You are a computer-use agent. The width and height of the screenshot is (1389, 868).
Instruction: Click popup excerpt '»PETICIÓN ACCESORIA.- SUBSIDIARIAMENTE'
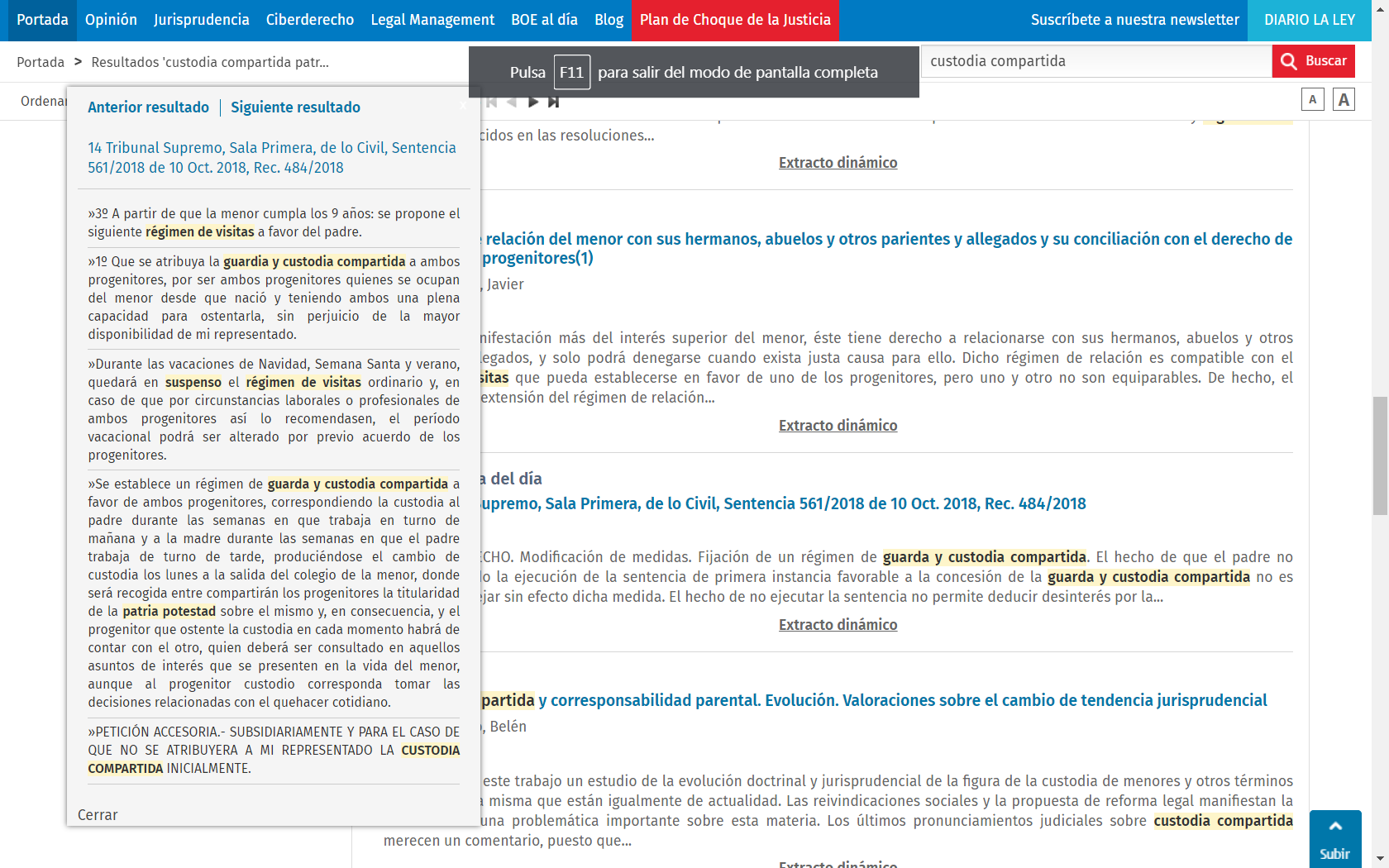pyautogui.click(x=274, y=751)
